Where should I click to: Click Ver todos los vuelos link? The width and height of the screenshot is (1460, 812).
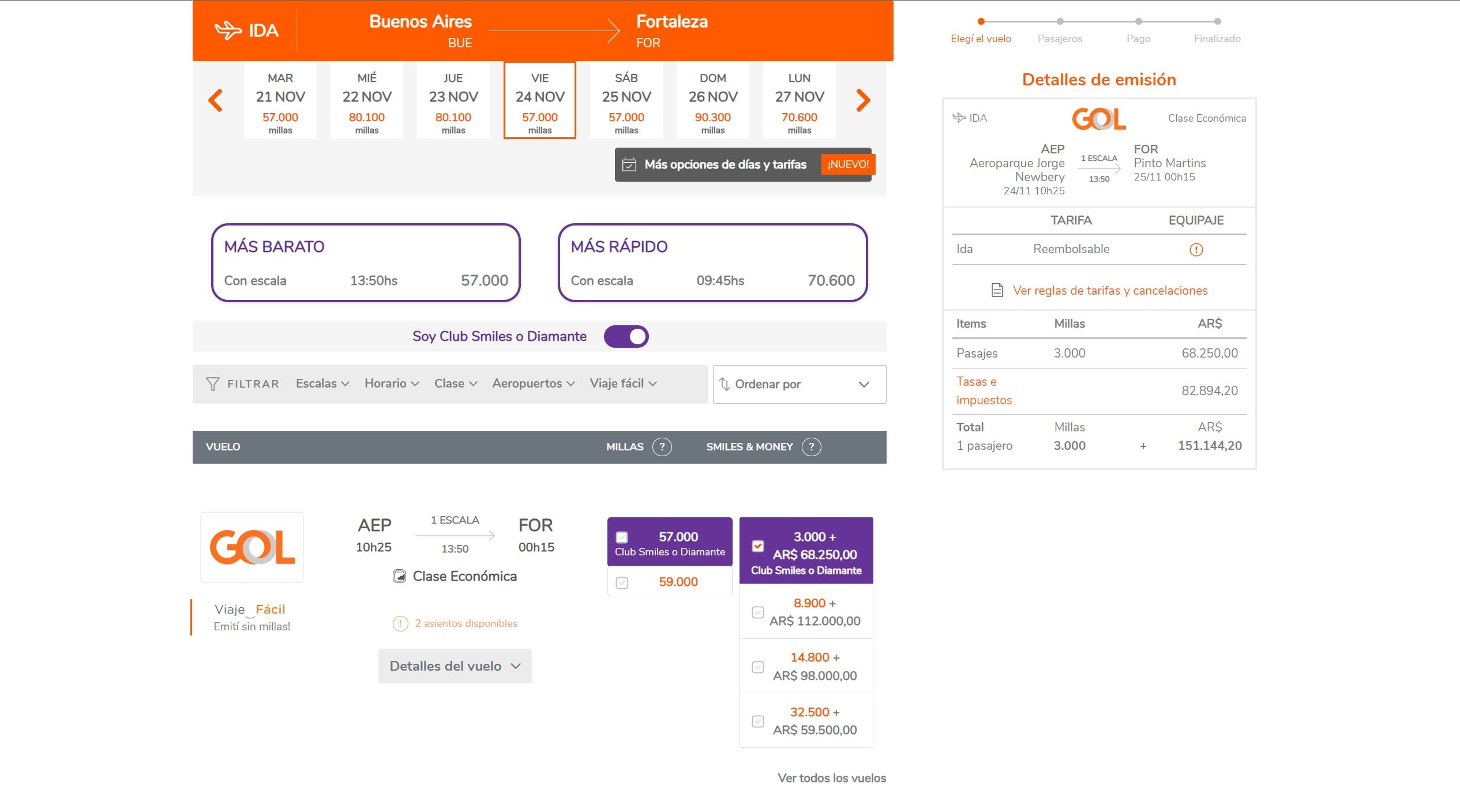[831, 778]
